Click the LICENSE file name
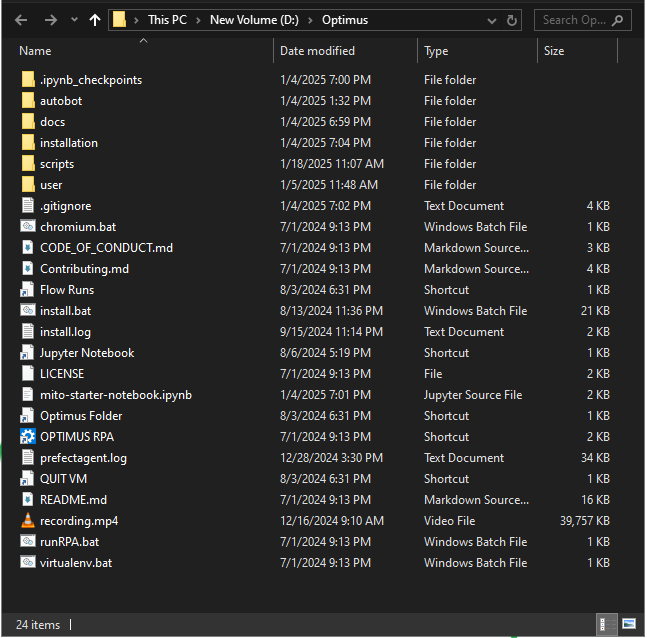Image resolution: width=647 pixels, height=638 pixels. pos(62,374)
